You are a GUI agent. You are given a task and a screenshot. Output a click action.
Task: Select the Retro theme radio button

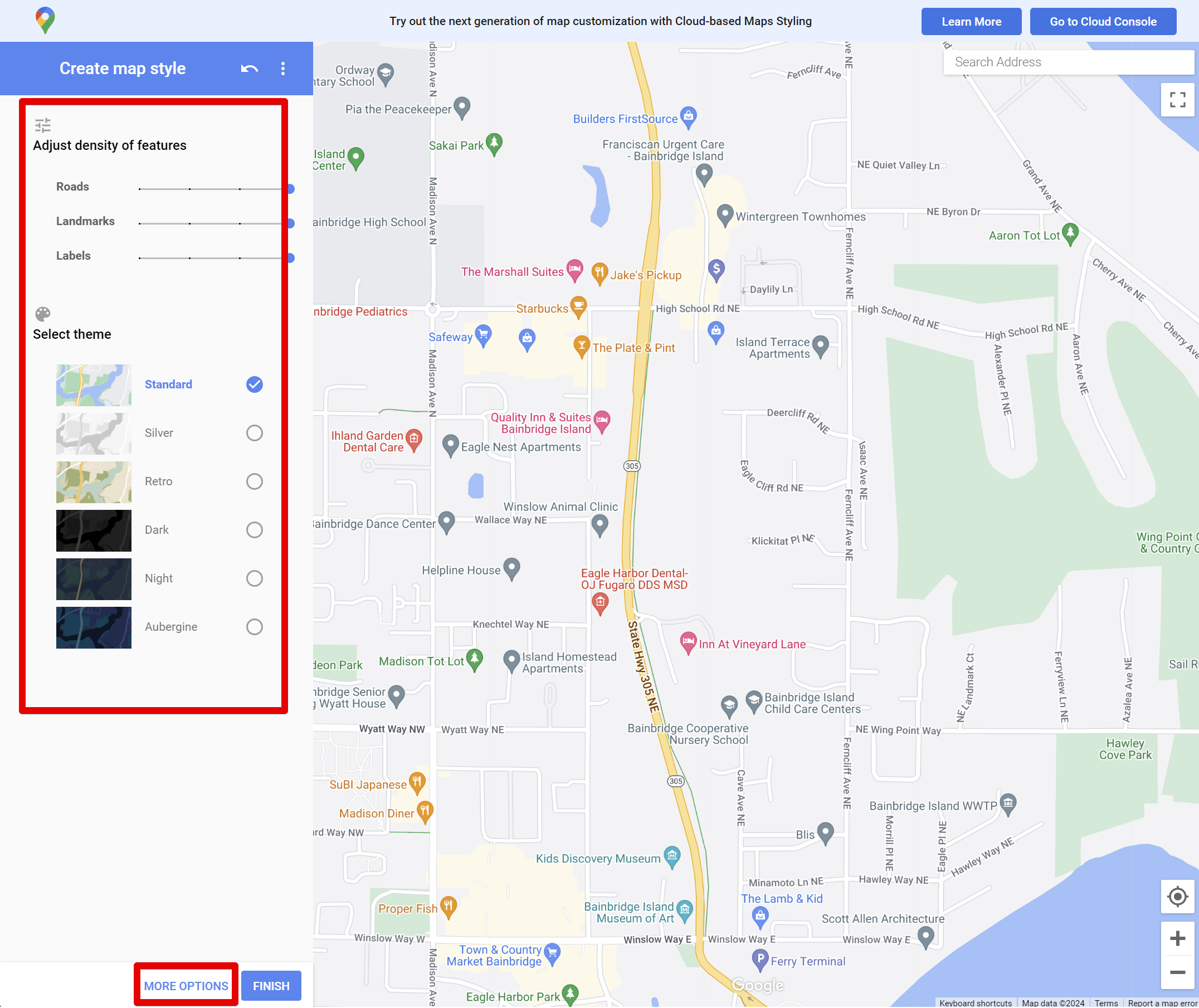[x=255, y=482]
